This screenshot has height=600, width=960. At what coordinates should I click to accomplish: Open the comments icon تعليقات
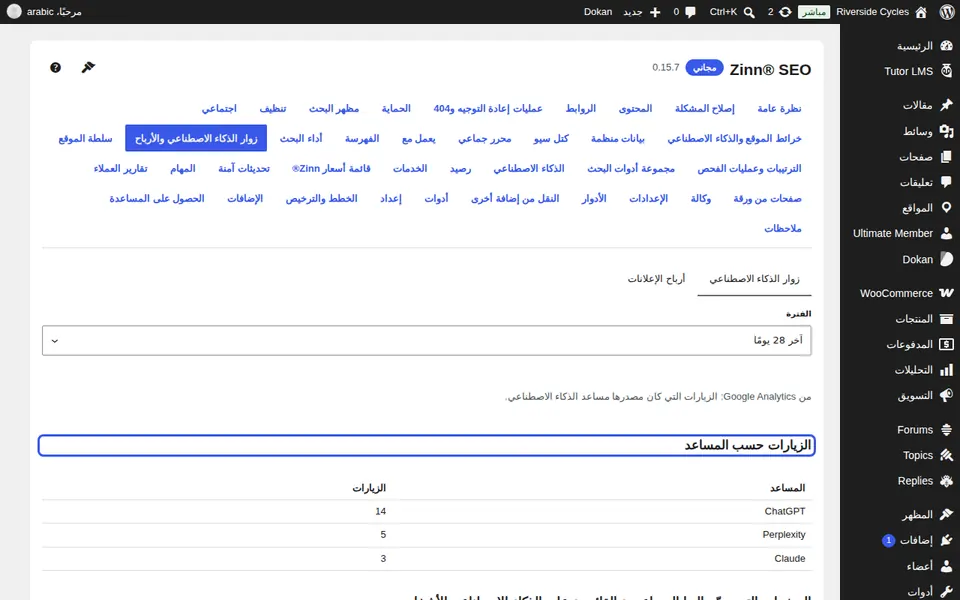click(947, 182)
